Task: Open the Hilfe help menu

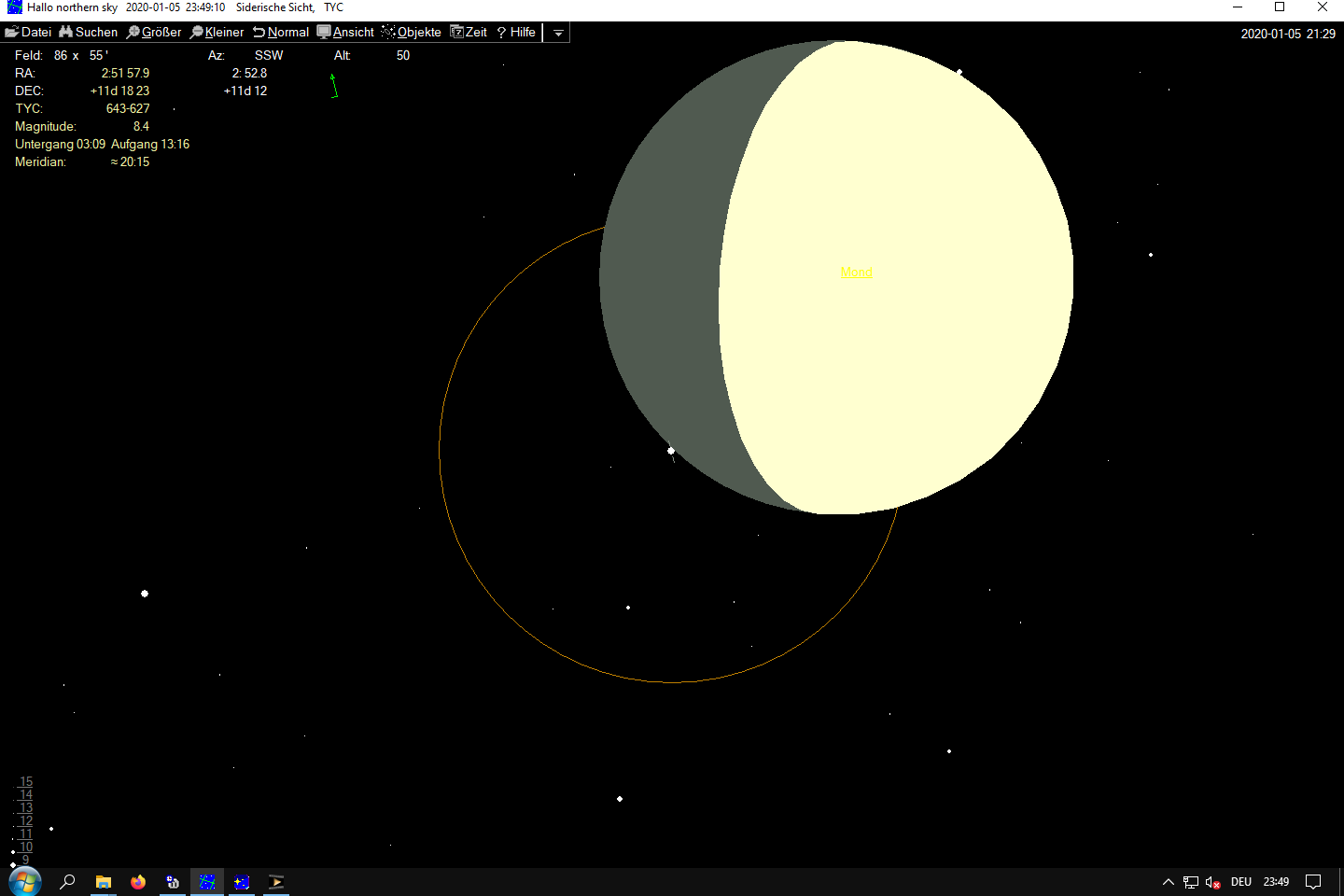Action: coord(516,32)
